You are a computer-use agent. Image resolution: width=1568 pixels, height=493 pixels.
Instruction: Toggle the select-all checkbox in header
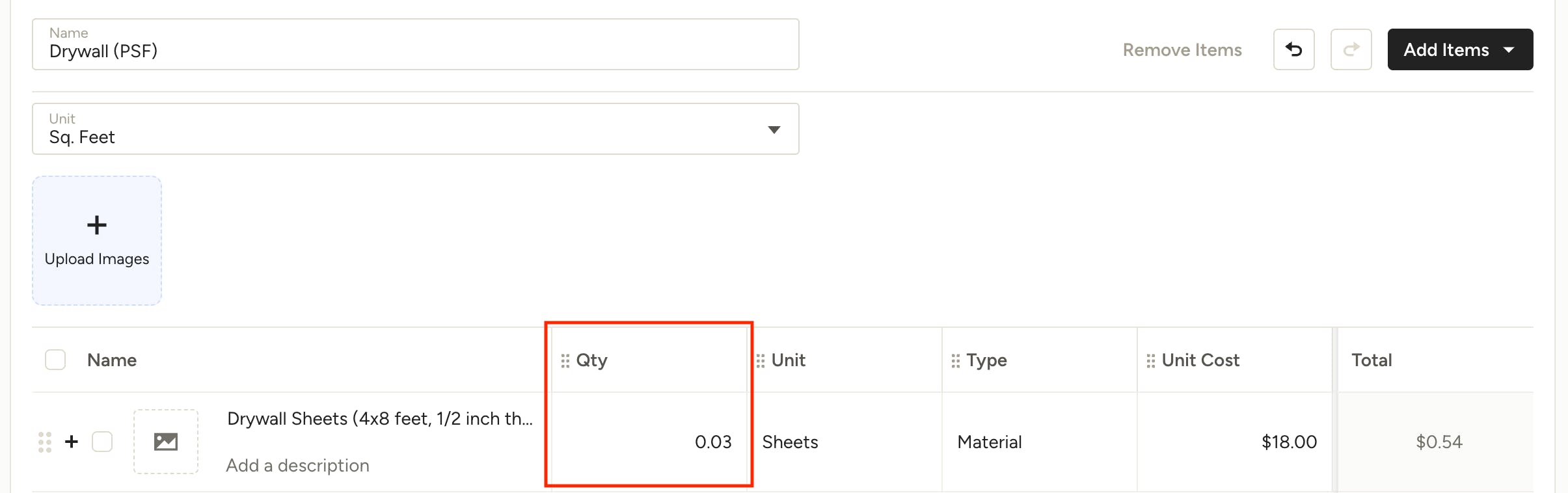(x=55, y=360)
